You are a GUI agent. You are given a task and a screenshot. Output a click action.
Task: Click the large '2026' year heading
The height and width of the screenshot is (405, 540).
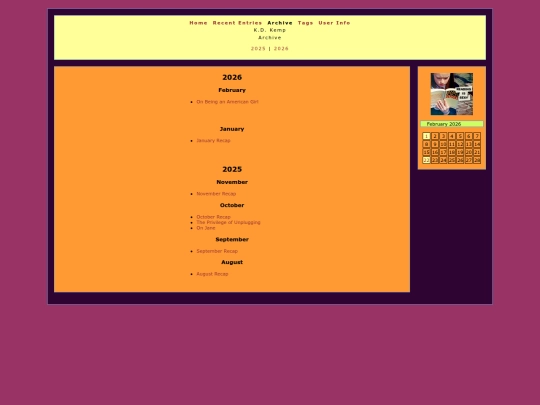pyautogui.click(x=232, y=77)
